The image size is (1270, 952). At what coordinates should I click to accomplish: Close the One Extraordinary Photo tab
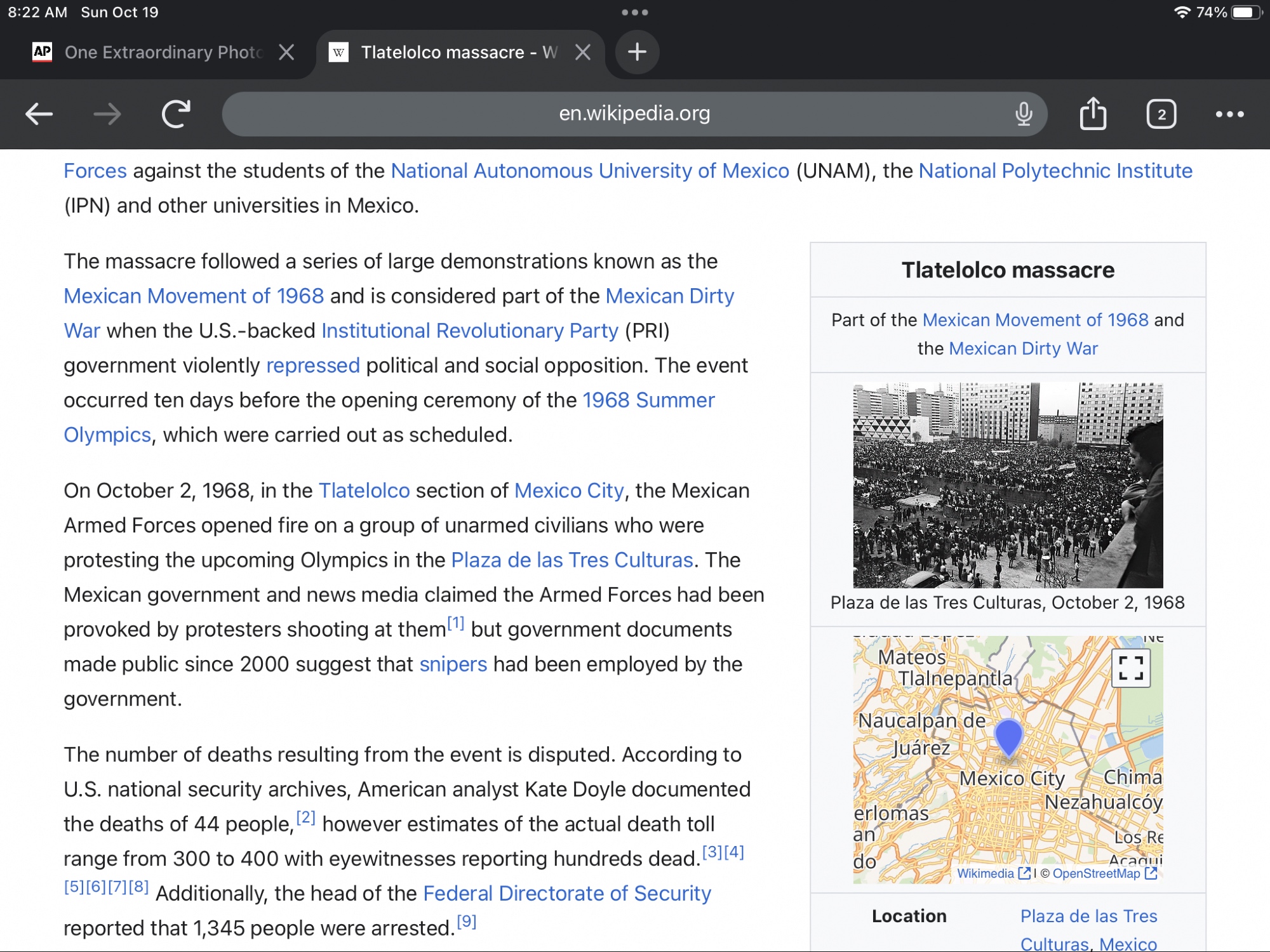point(286,52)
